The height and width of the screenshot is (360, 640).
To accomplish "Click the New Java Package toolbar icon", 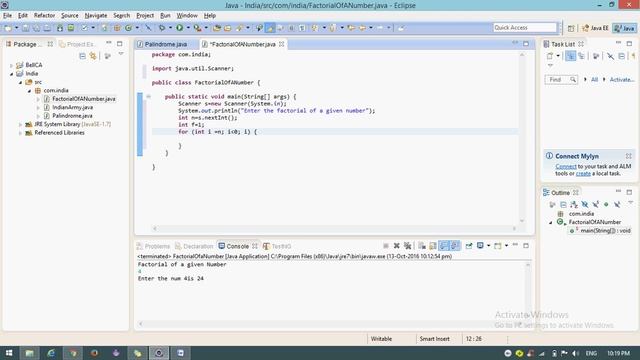I will pos(117,28).
